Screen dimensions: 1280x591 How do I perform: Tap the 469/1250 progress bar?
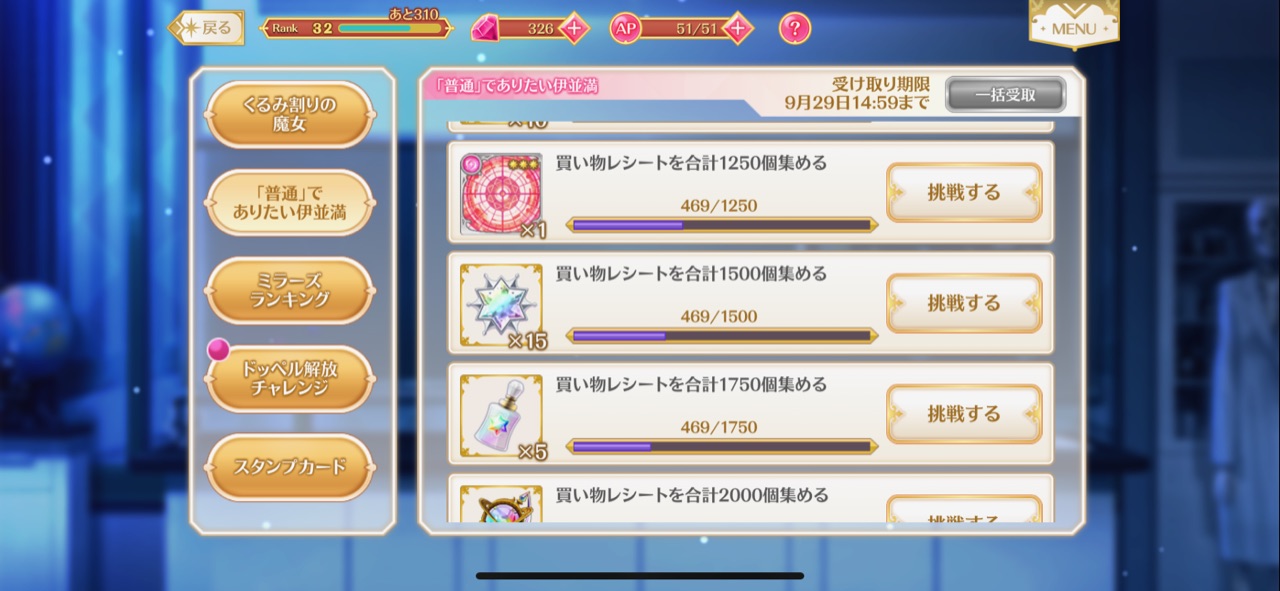click(721, 225)
